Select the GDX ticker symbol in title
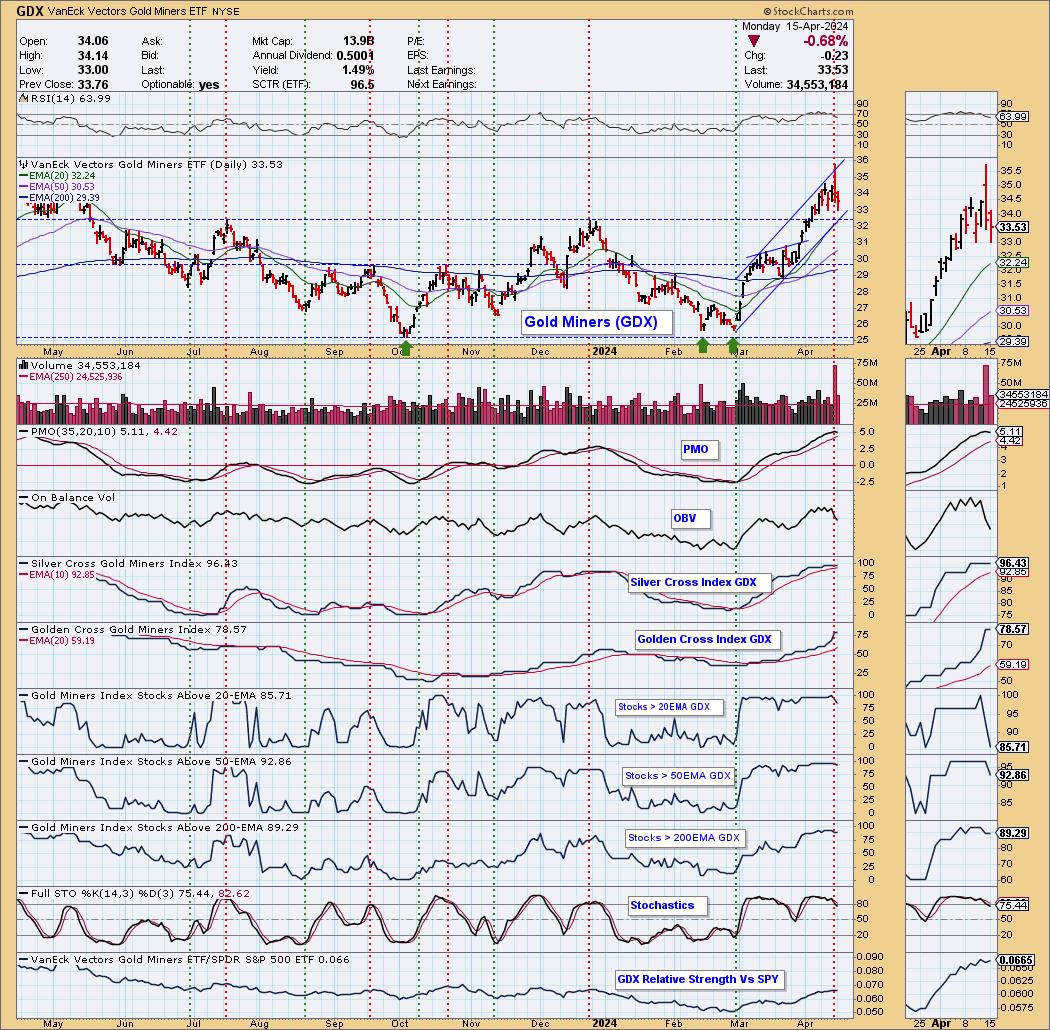Viewport: 1050px width, 1030px height. (30, 11)
